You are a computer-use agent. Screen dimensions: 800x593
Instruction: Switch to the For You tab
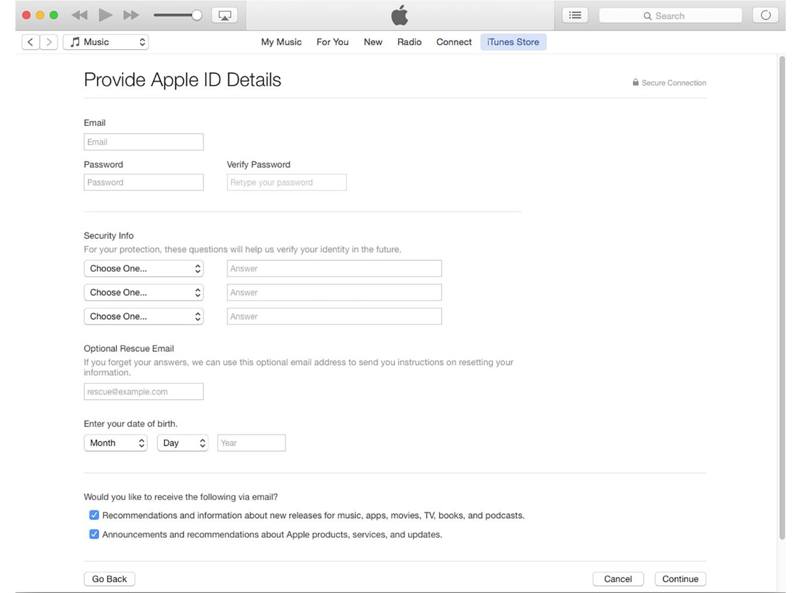(x=333, y=42)
